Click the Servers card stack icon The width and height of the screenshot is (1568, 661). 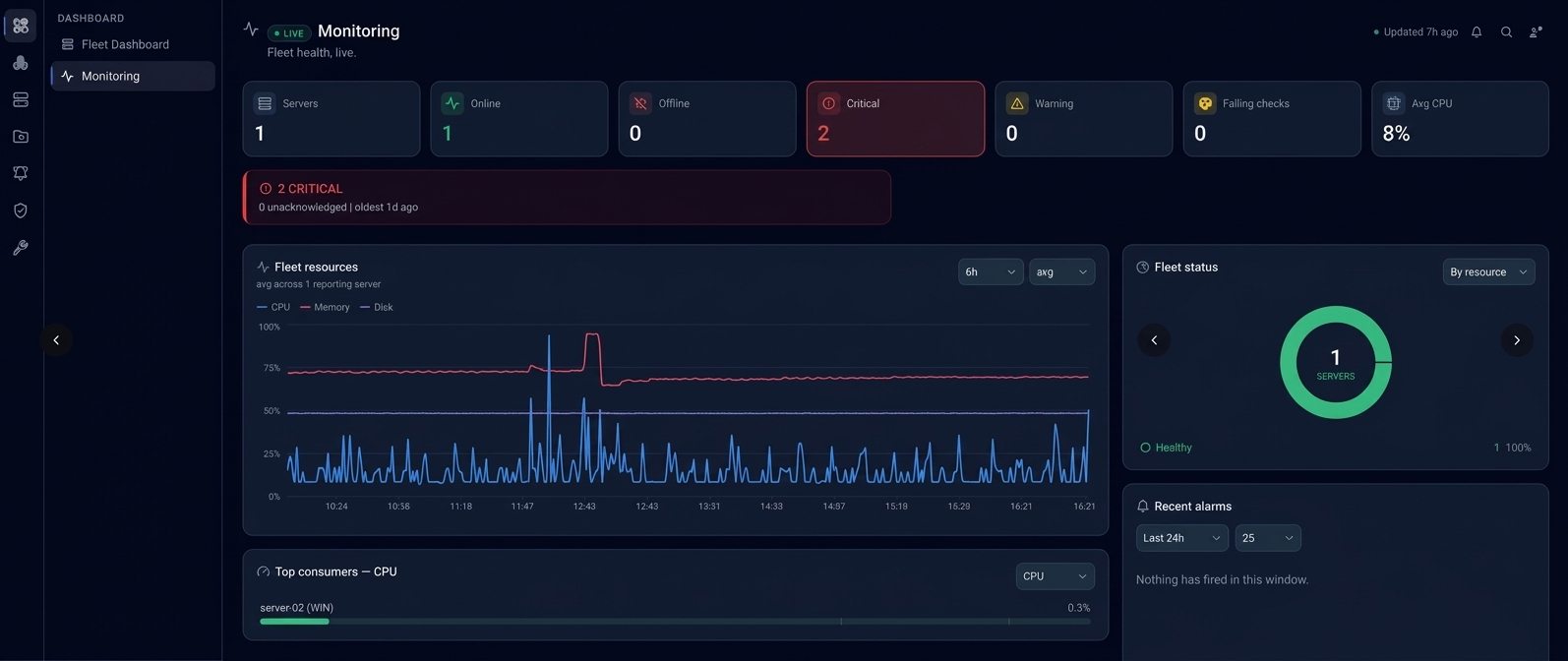tap(265, 103)
